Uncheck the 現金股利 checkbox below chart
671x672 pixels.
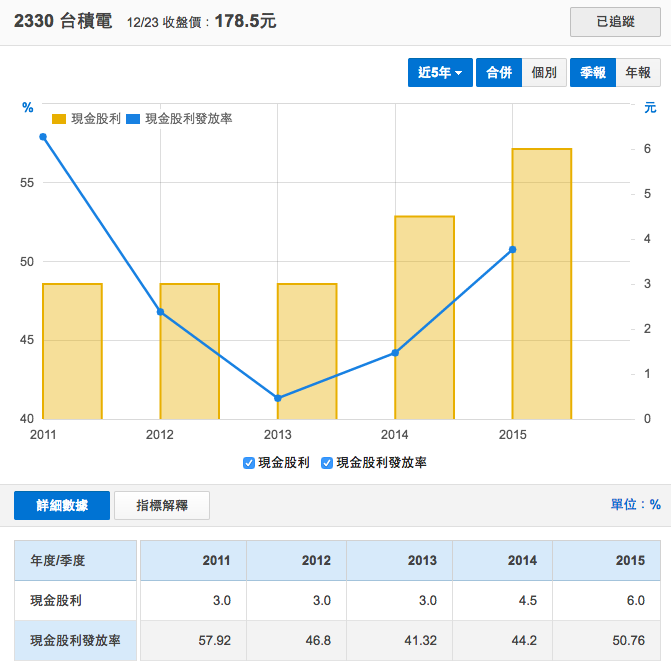tap(249, 463)
